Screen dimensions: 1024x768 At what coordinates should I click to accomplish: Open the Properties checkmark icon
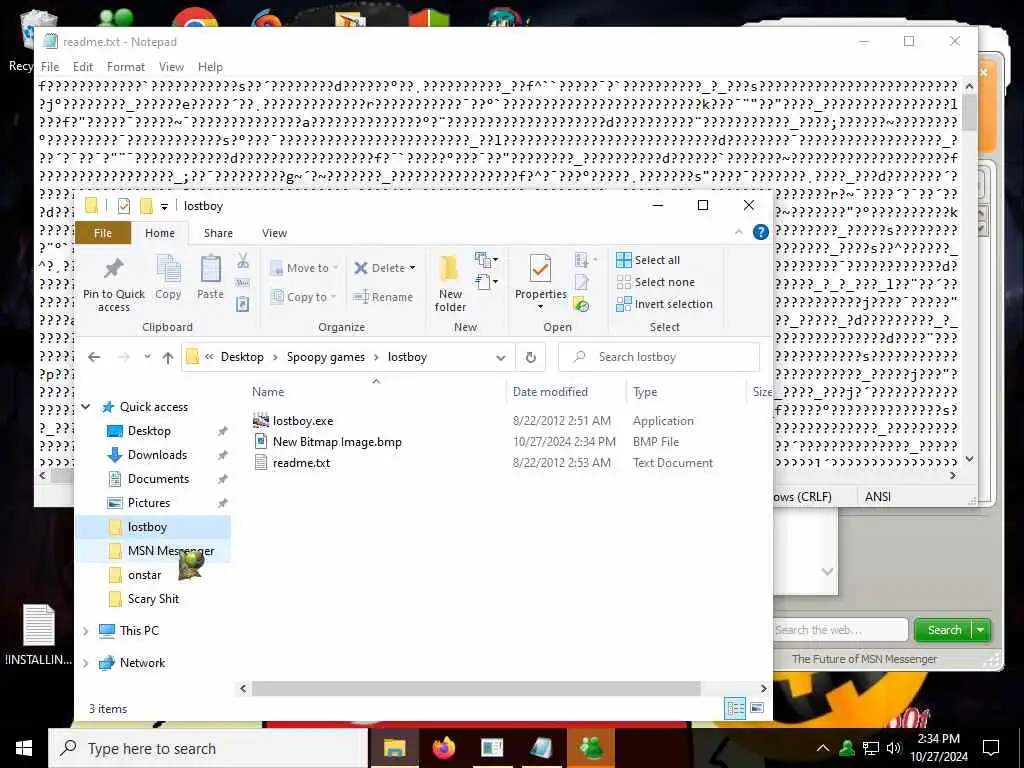[x=540, y=270]
